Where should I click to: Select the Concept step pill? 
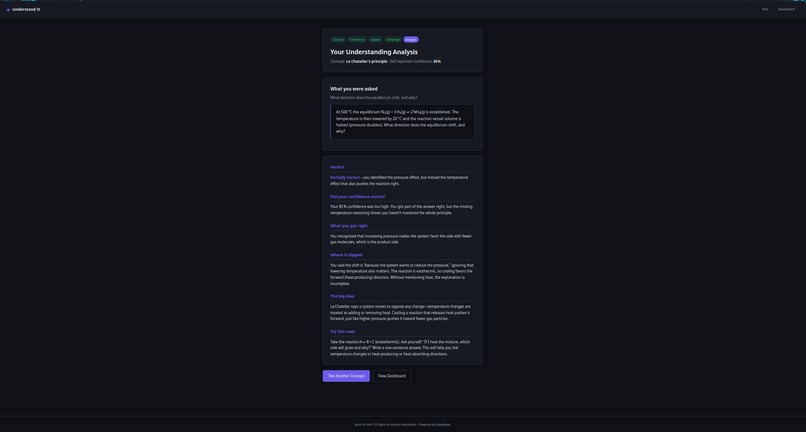coord(338,40)
